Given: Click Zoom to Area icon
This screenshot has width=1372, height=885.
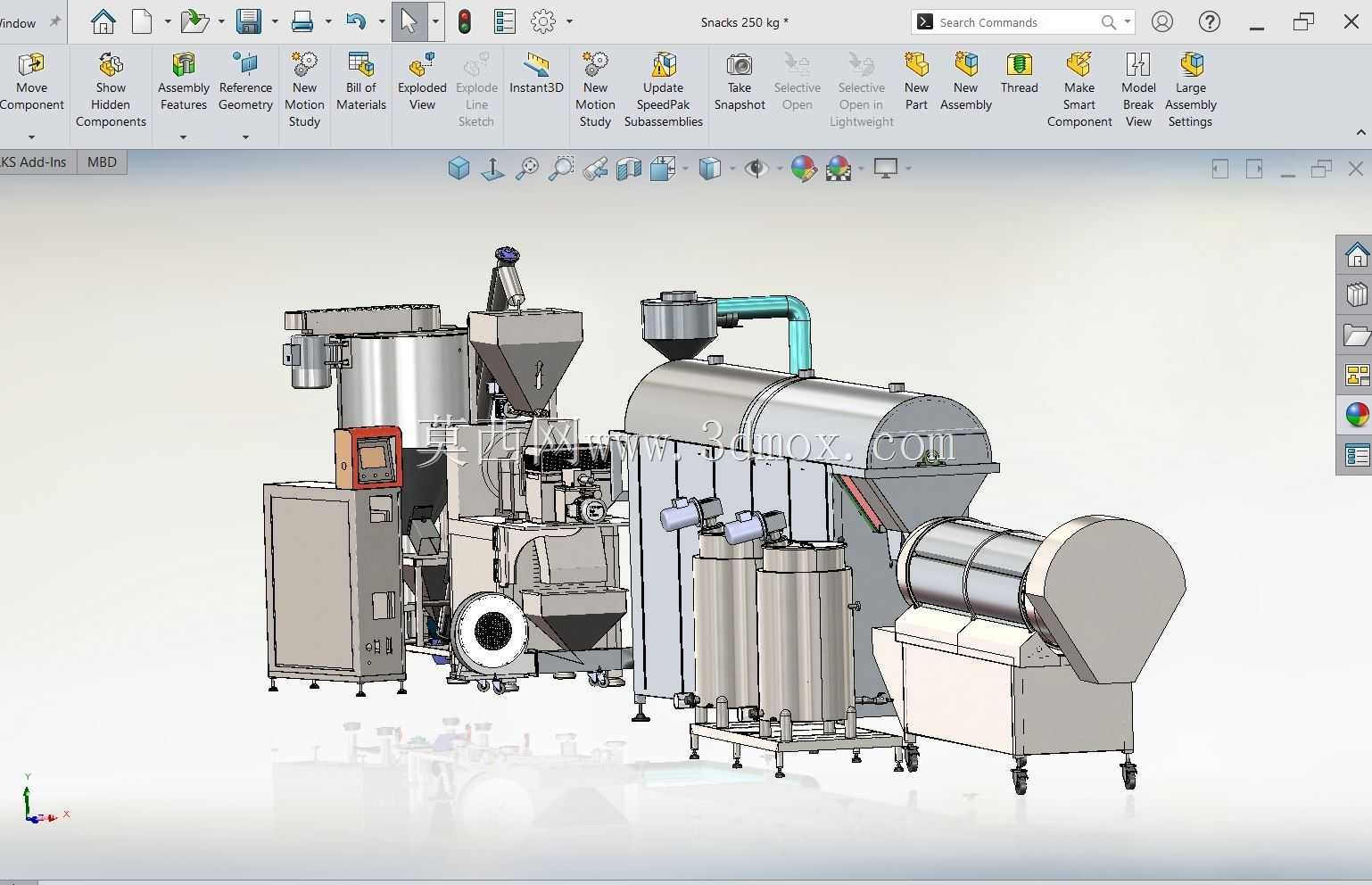Looking at the screenshot, I should 561,168.
